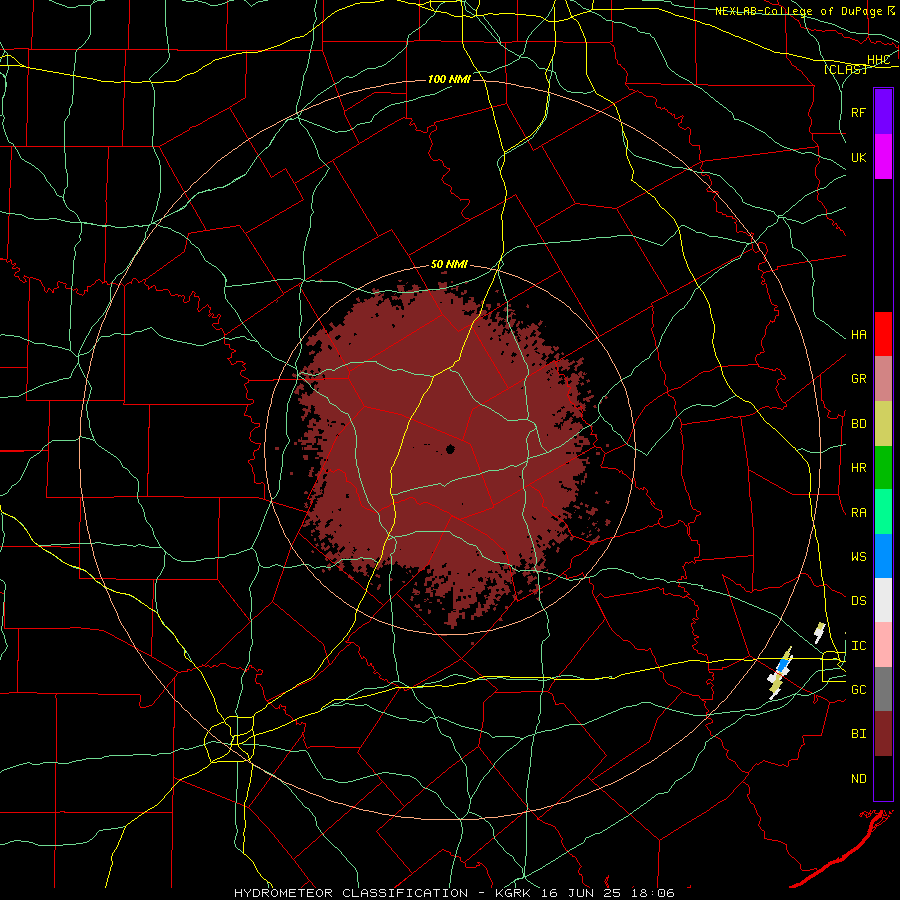This screenshot has height=900, width=900.
Task: Click the IC legend label
Action: [x=858, y=646]
